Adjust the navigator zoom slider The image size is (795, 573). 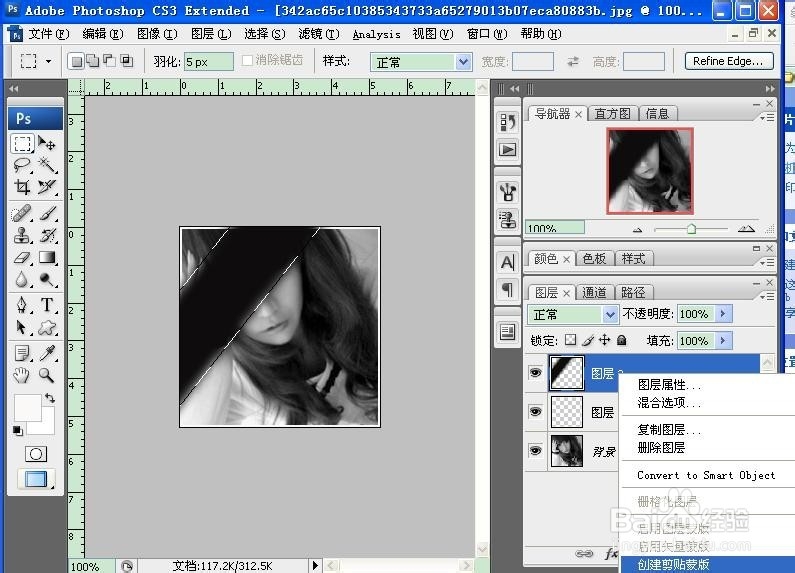pos(692,229)
